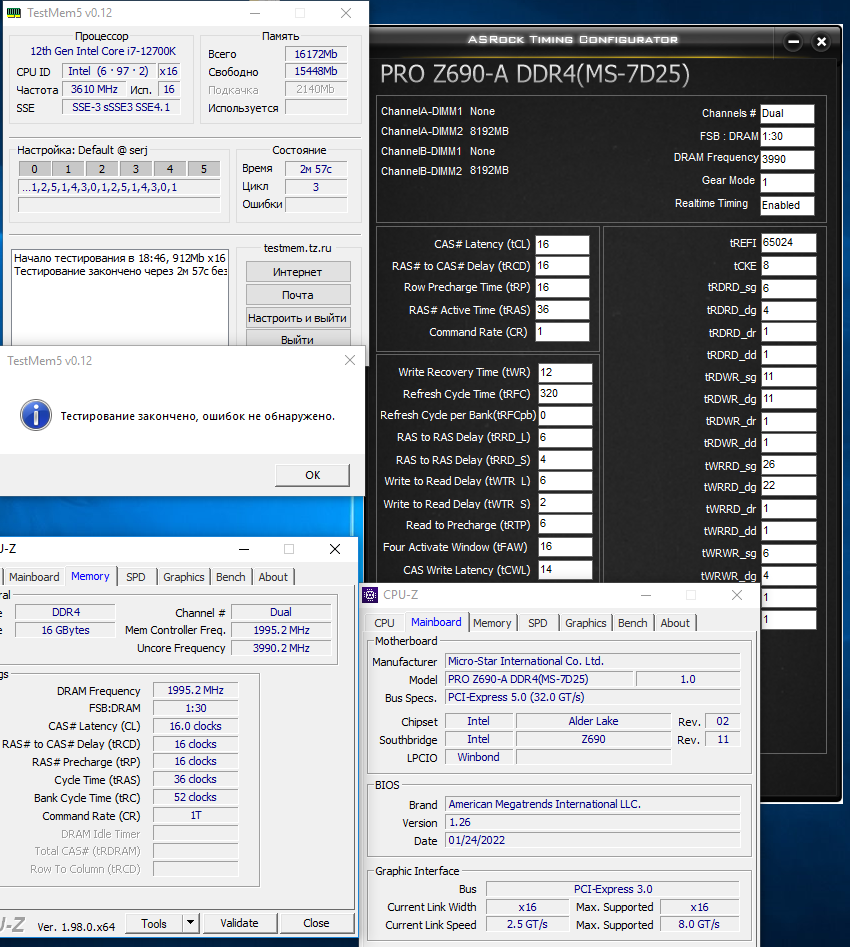Viewport: 850px width, 947px height.
Task: Click the Row Precharge Time (tRP) field
Action: (x=562, y=287)
